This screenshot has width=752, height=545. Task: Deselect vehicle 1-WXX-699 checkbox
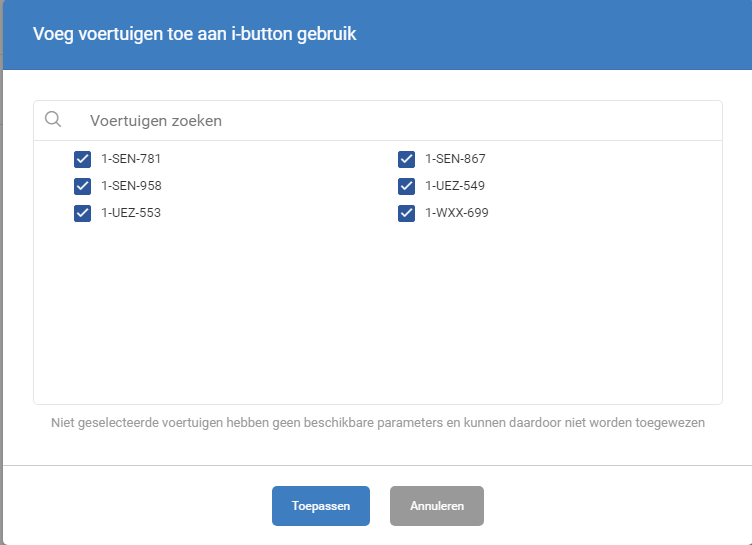(406, 213)
